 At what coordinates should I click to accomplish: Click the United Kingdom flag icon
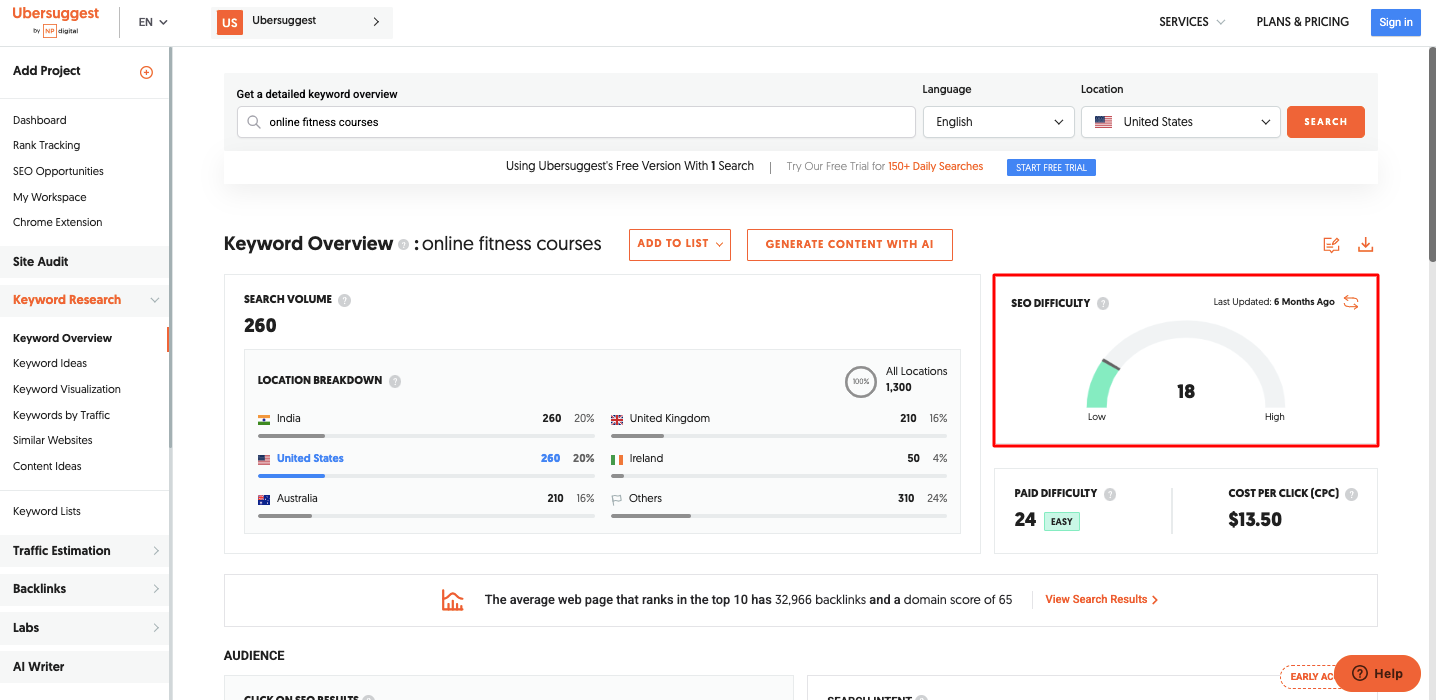(617, 419)
